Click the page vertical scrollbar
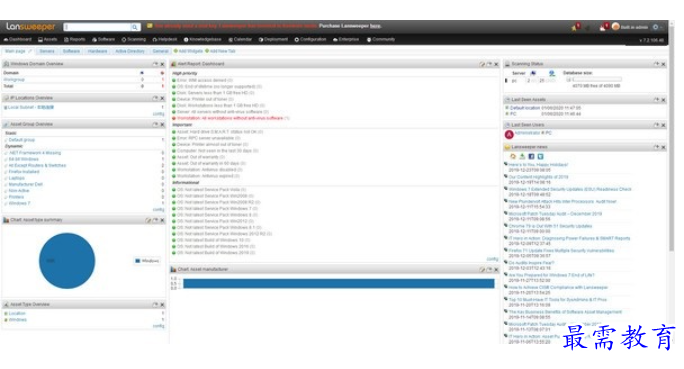Screen dimensions: 684x369 671,140
